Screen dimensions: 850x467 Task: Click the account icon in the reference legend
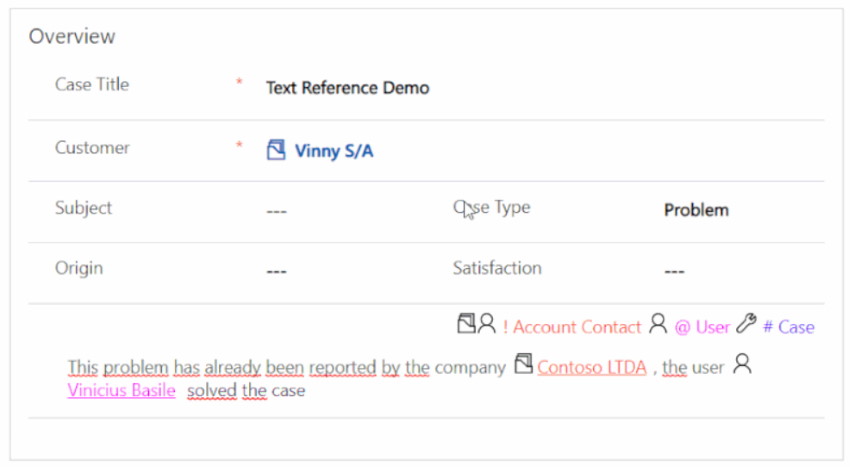(466, 323)
